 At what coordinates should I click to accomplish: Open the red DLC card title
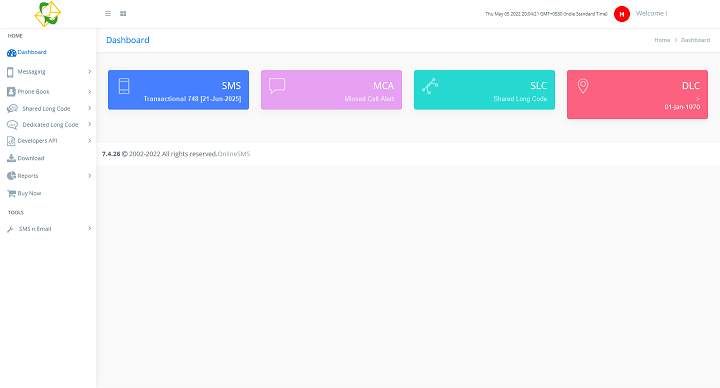click(x=691, y=86)
